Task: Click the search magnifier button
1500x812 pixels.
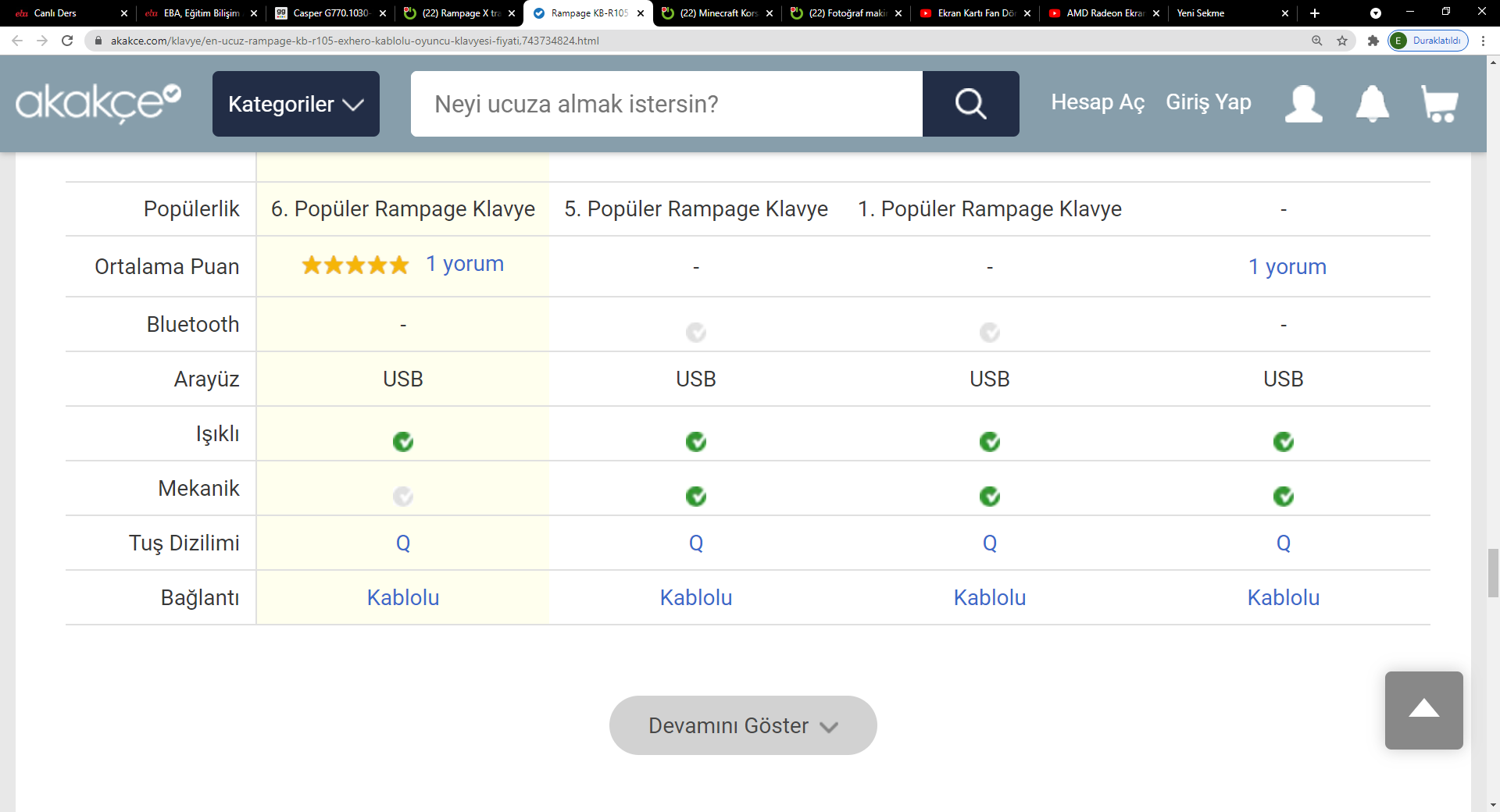Action: click(x=971, y=104)
